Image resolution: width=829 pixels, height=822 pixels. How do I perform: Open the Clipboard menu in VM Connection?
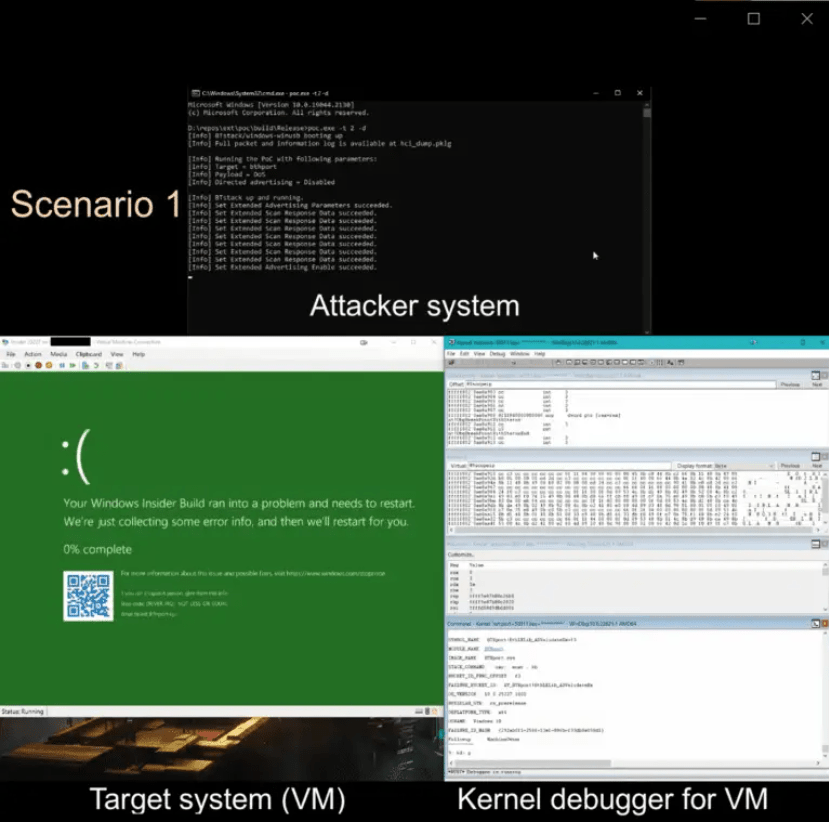coord(89,354)
